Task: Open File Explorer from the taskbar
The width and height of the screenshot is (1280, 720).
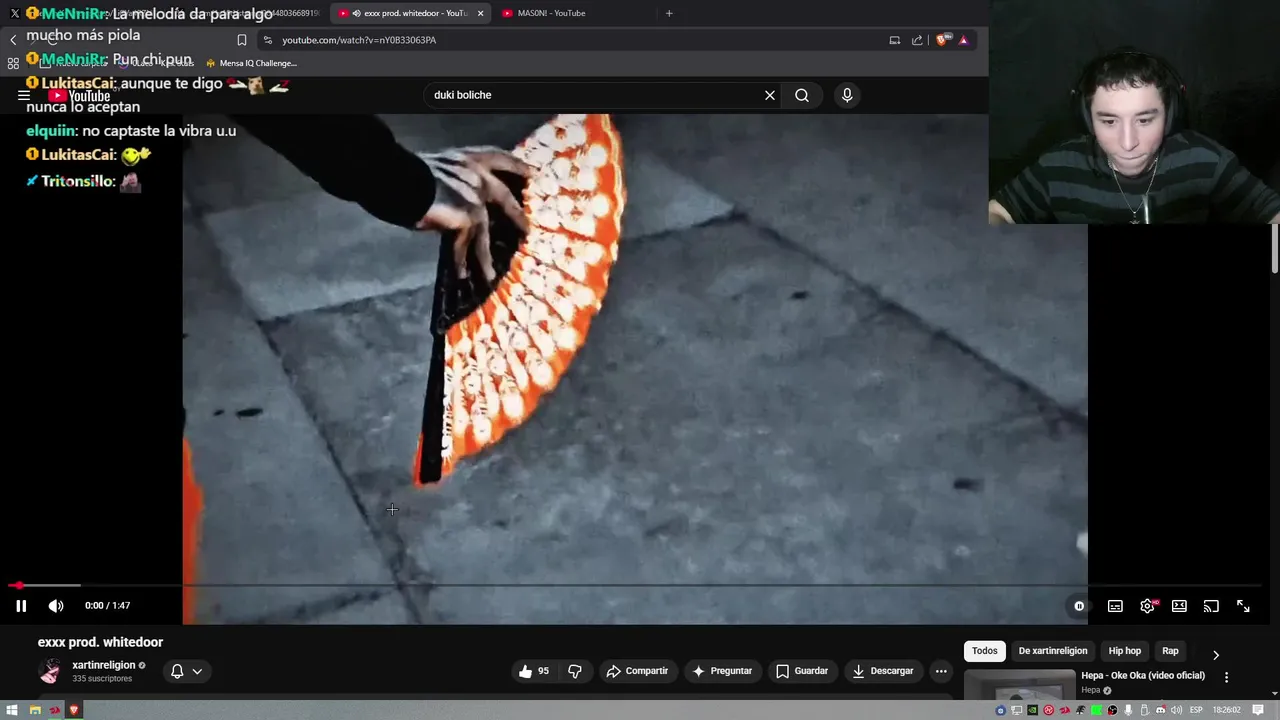Action: tap(35, 710)
